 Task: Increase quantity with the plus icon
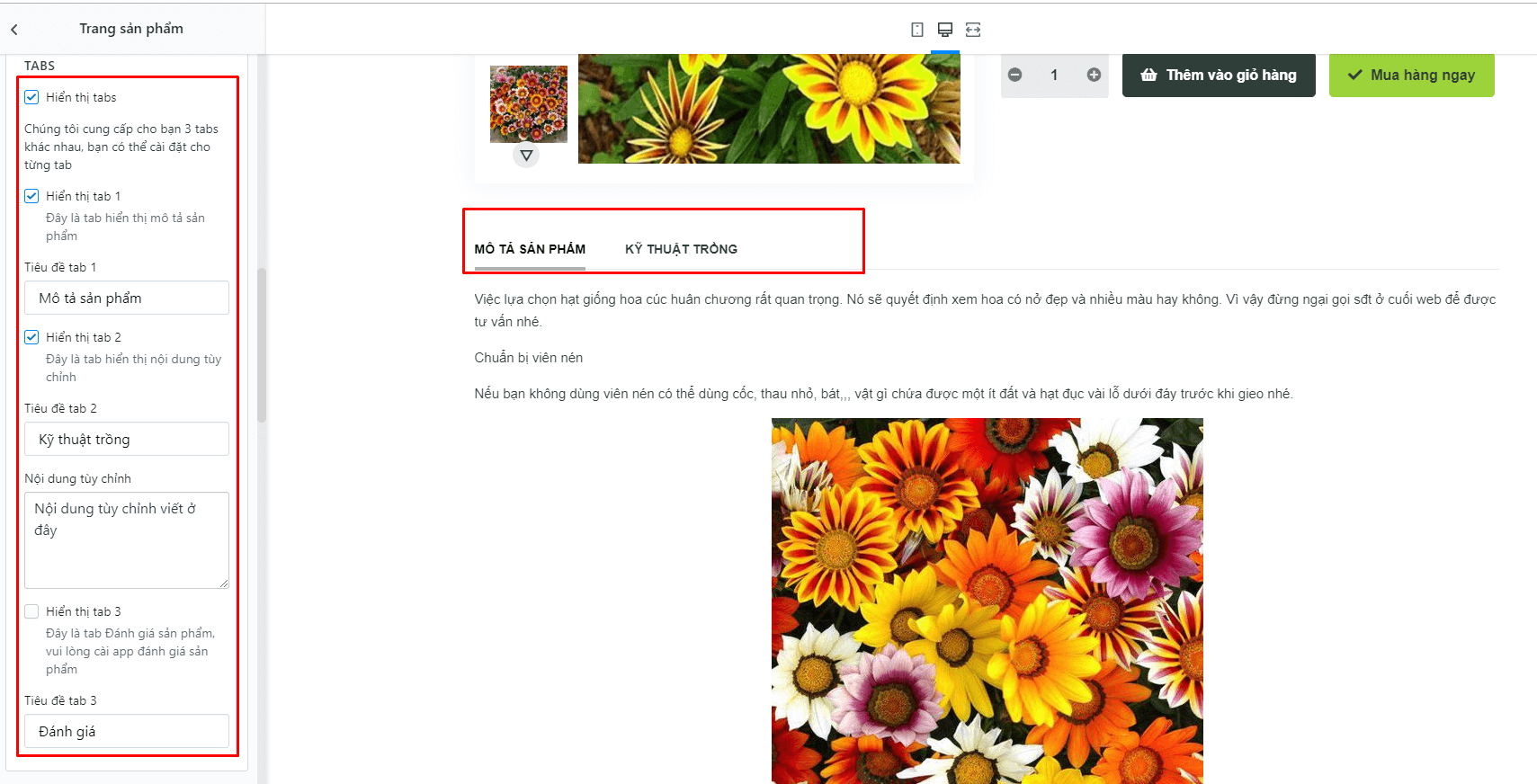[x=1094, y=75]
